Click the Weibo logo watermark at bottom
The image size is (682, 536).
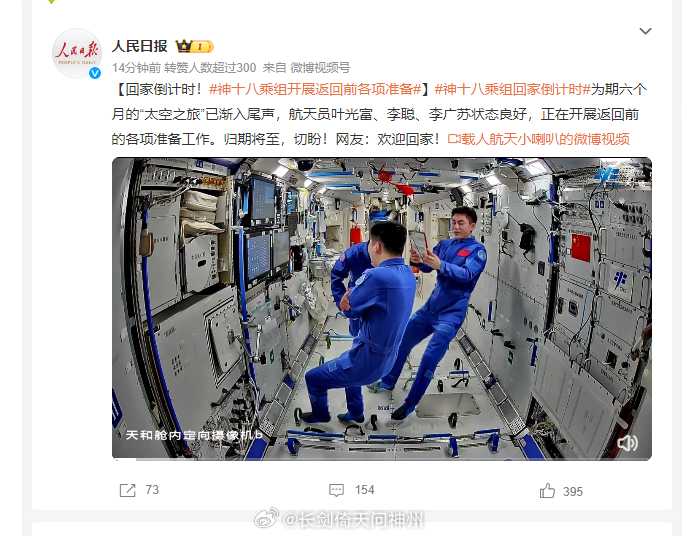tap(266, 518)
